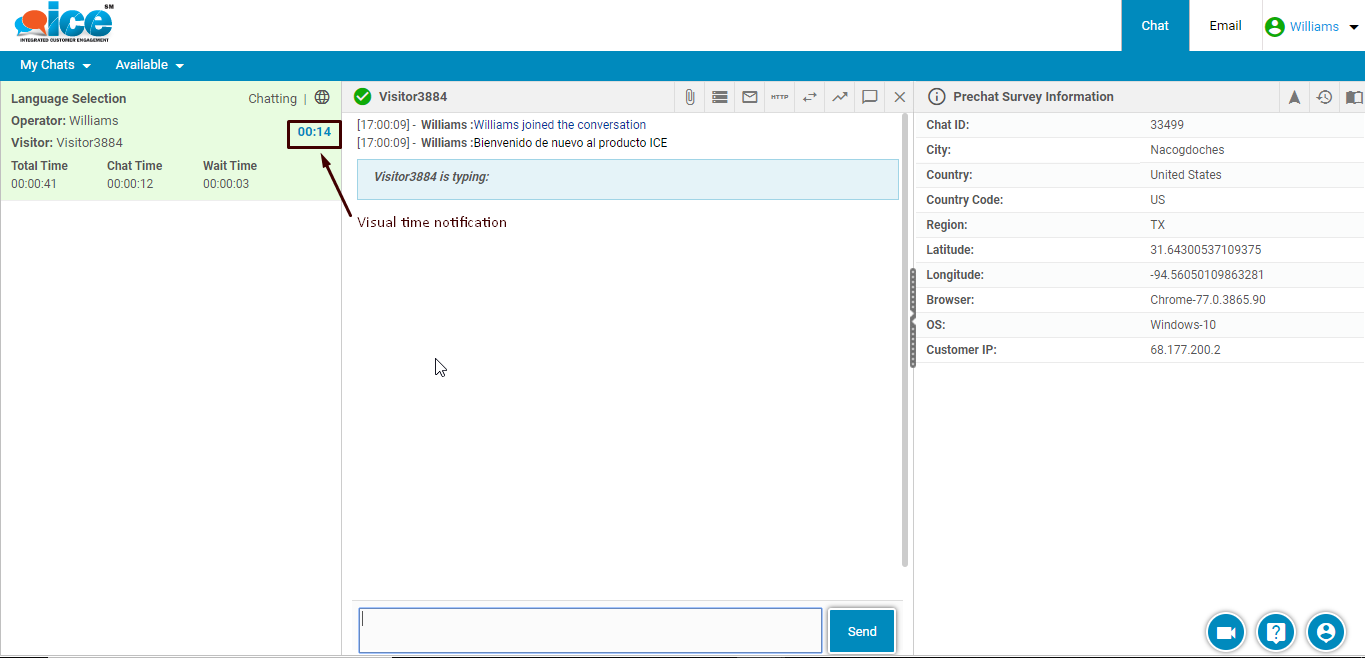Click the transfer chat arrows icon
This screenshot has height=658, width=1365.
pyautogui.click(x=809, y=97)
